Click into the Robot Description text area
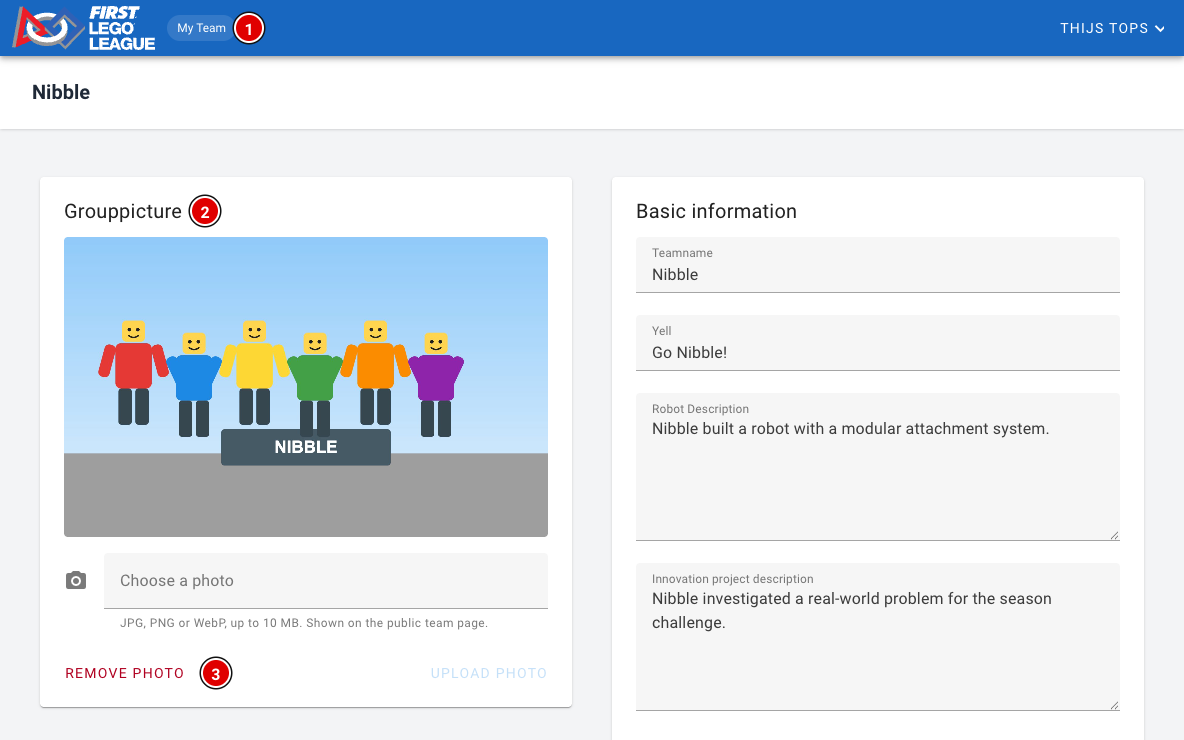The image size is (1184, 740). tap(877, 467)
